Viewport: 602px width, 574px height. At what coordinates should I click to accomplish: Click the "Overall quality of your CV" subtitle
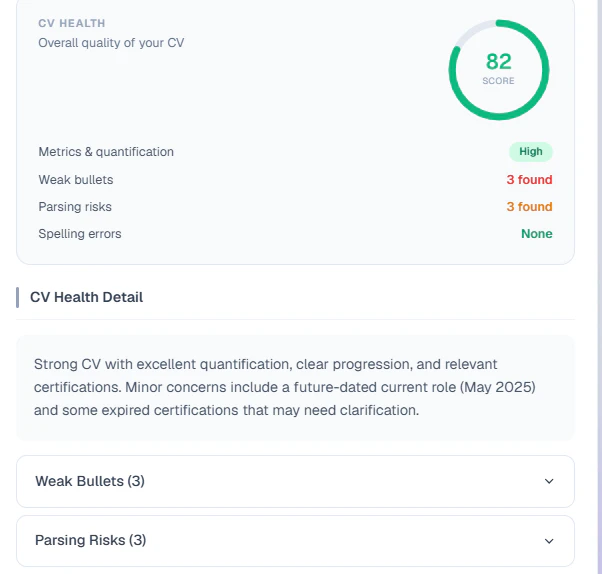[x=111, y=43]
